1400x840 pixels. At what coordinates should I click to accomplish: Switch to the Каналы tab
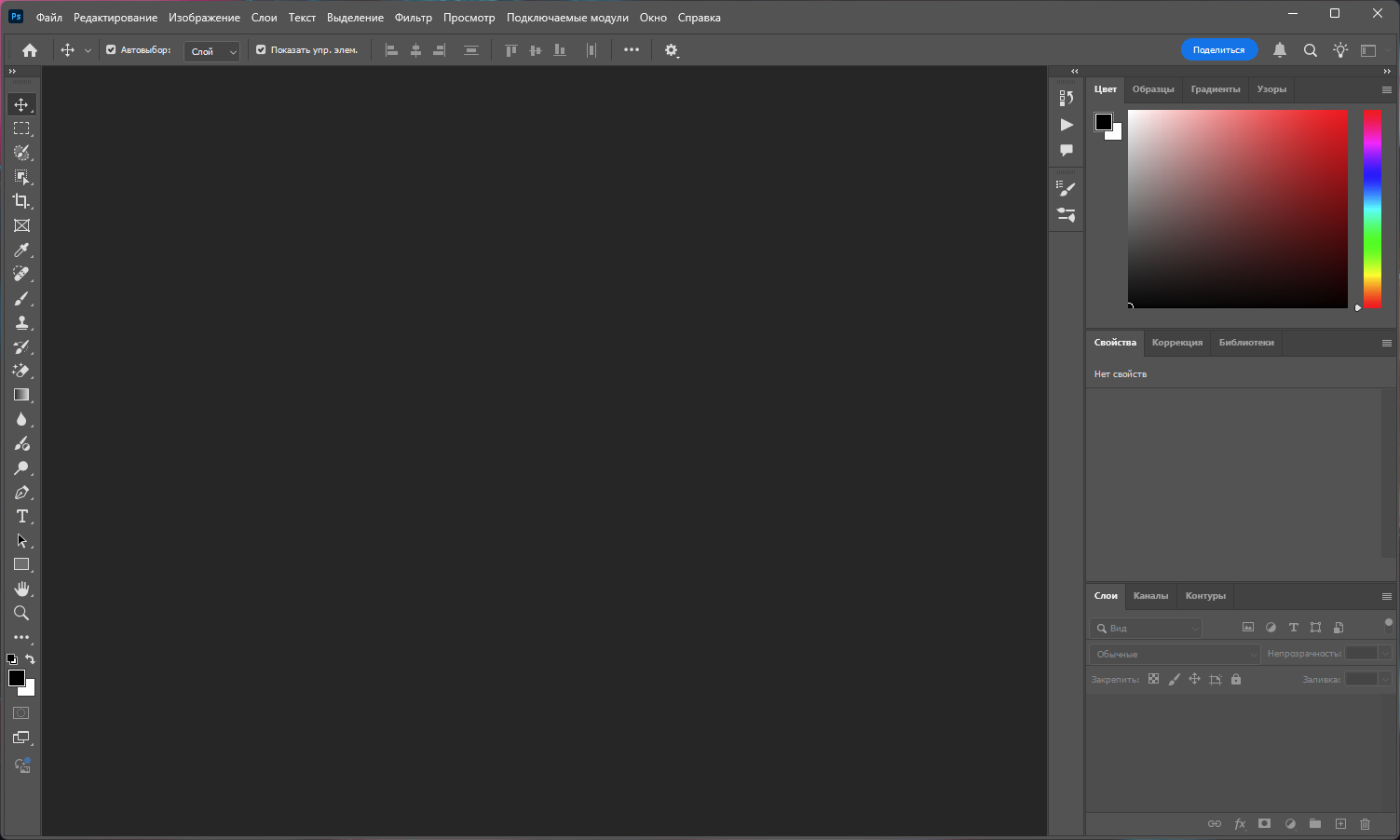pyautogui.click(x=1150, y=596)
